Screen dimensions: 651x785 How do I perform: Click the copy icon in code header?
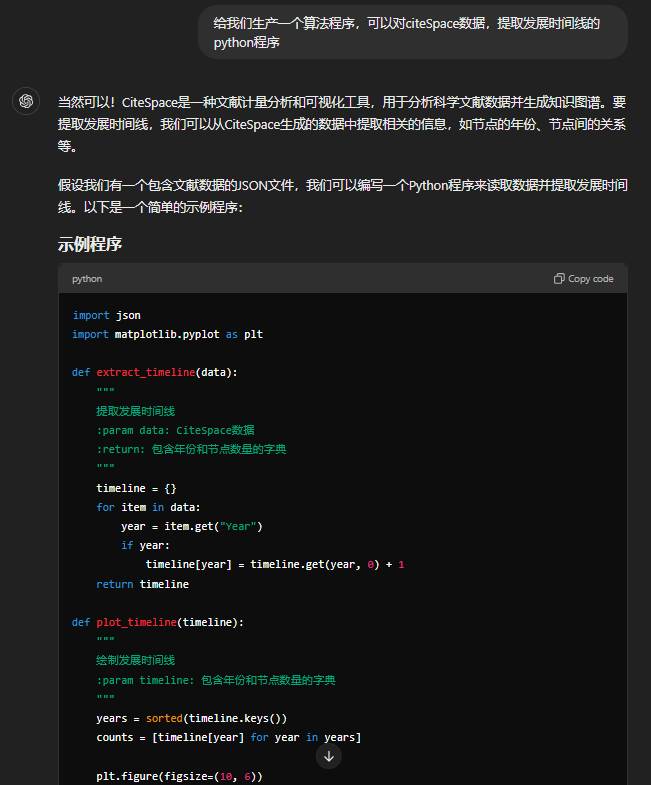(x=559, y=279)
